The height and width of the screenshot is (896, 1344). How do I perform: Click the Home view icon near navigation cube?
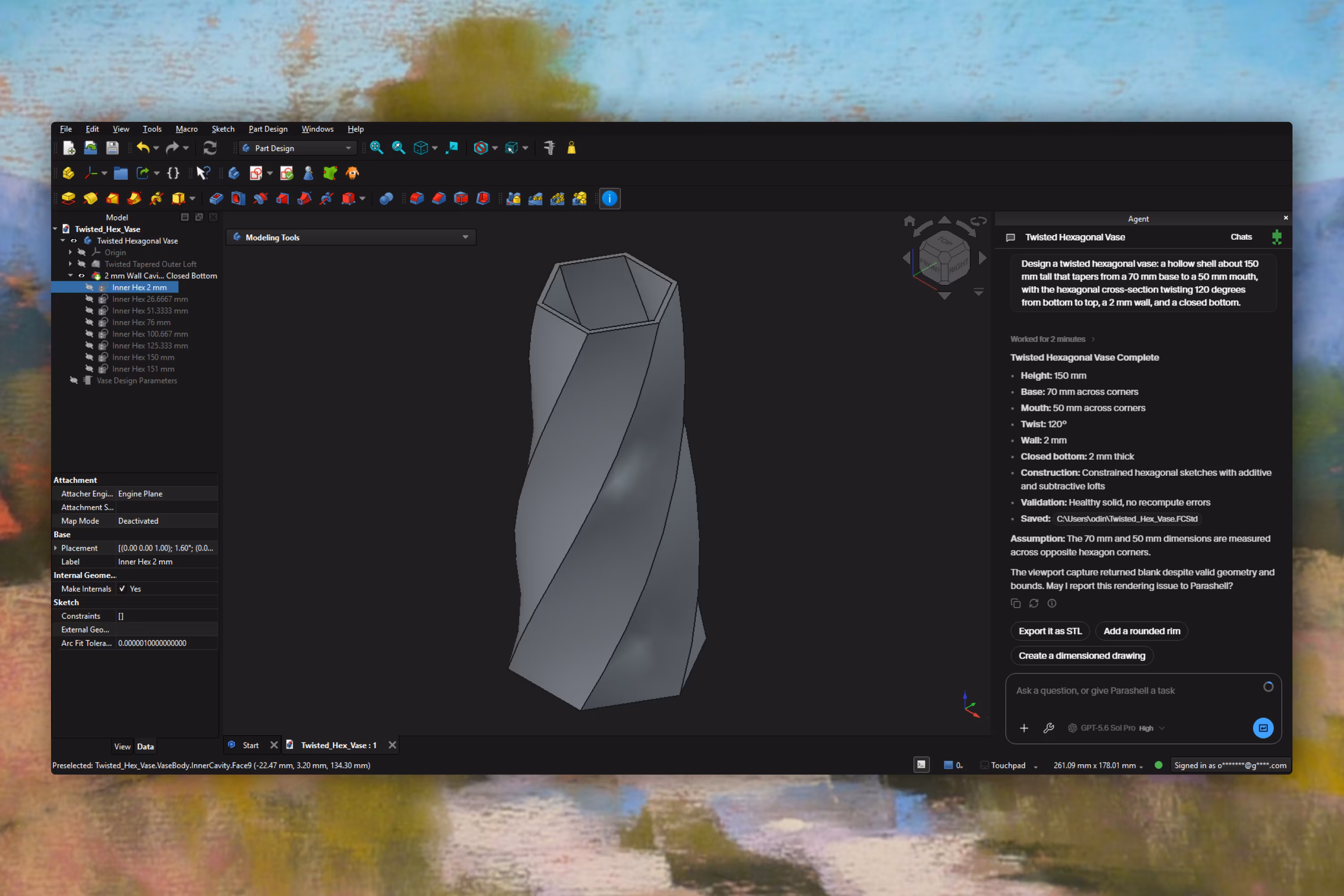pos(909,221)
